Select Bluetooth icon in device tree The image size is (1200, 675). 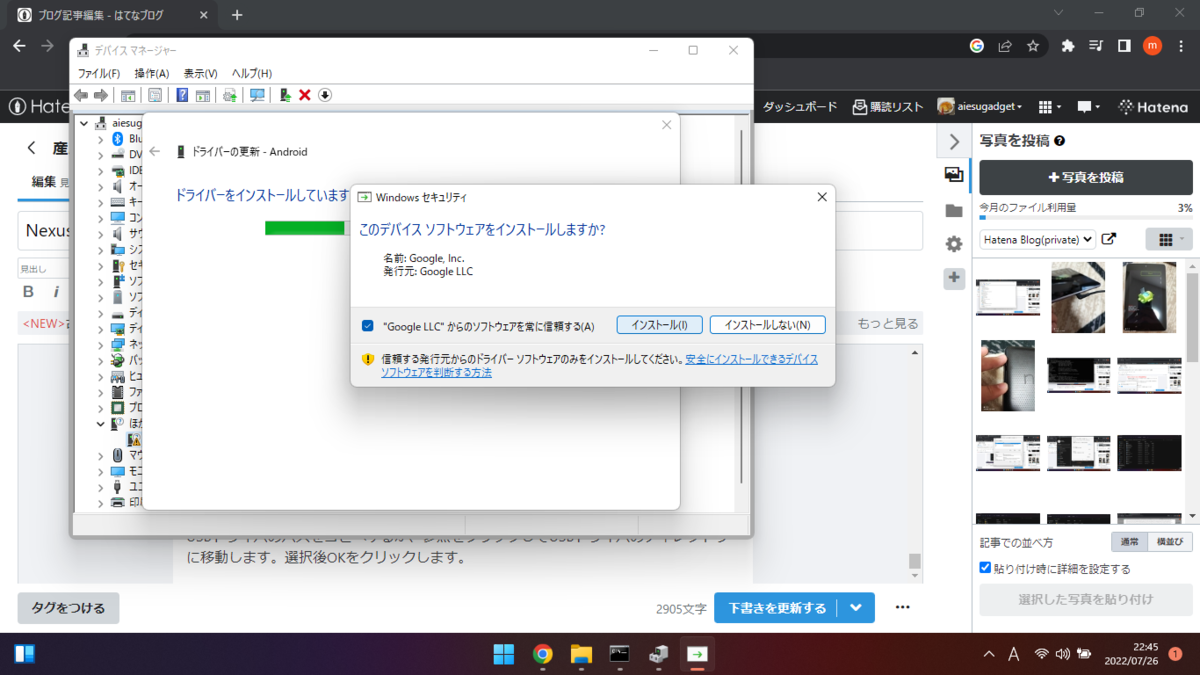(118, 139)
